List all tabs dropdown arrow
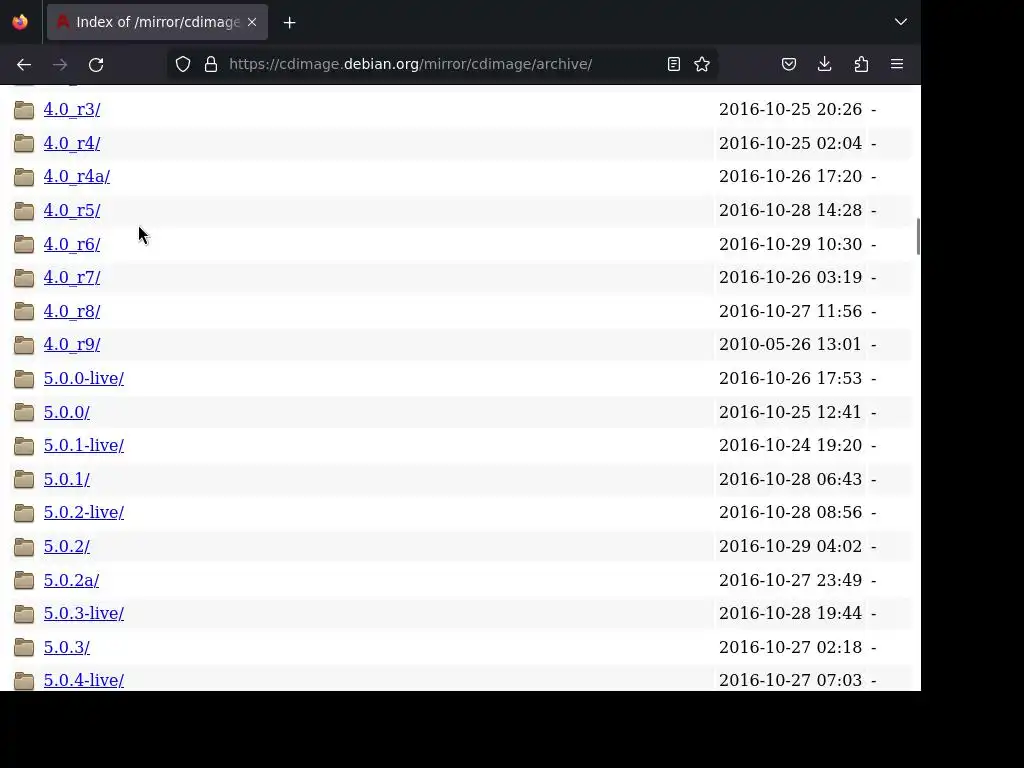The width and height of the screenshot is (1024, 768). [x=901, y=22]
